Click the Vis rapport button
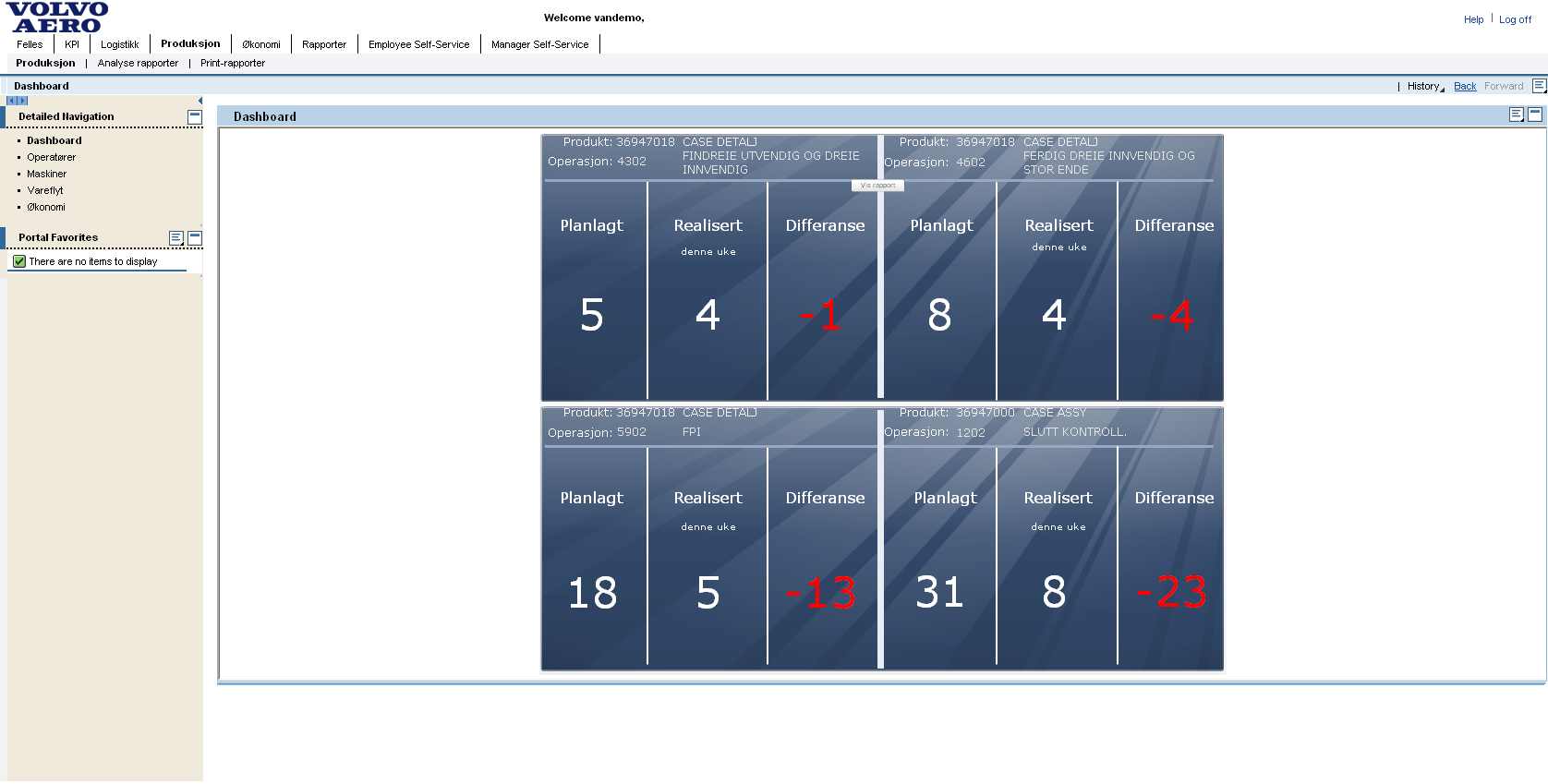Image resolution: width=1548 pixels, height=784 pixels. point(877,186)
